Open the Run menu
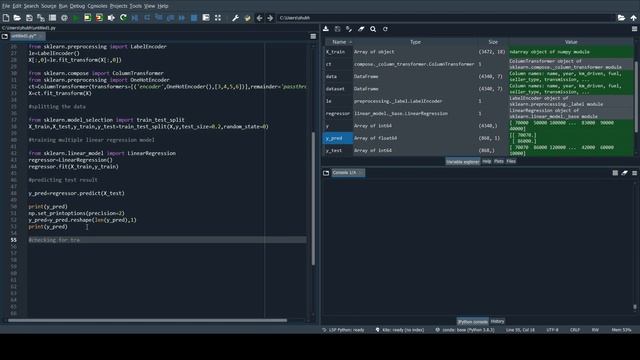640x360 pixels. coord(63,6)
